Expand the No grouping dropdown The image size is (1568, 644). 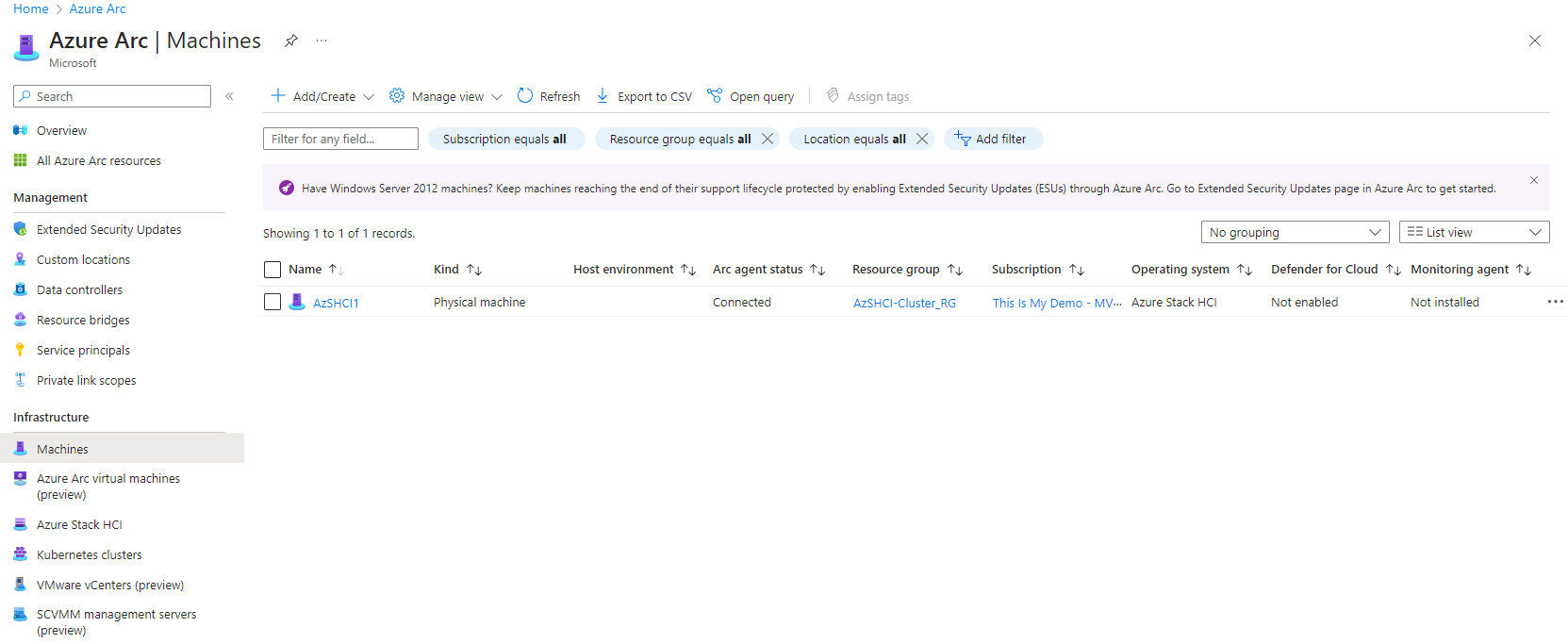(1294, 232)
